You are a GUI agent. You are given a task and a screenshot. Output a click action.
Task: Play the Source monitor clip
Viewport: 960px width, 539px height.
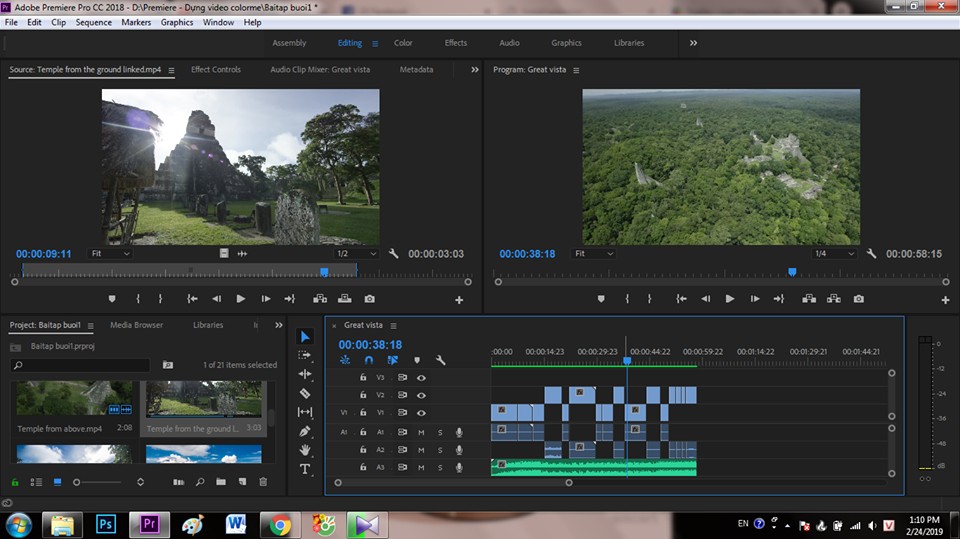point(241,299)
